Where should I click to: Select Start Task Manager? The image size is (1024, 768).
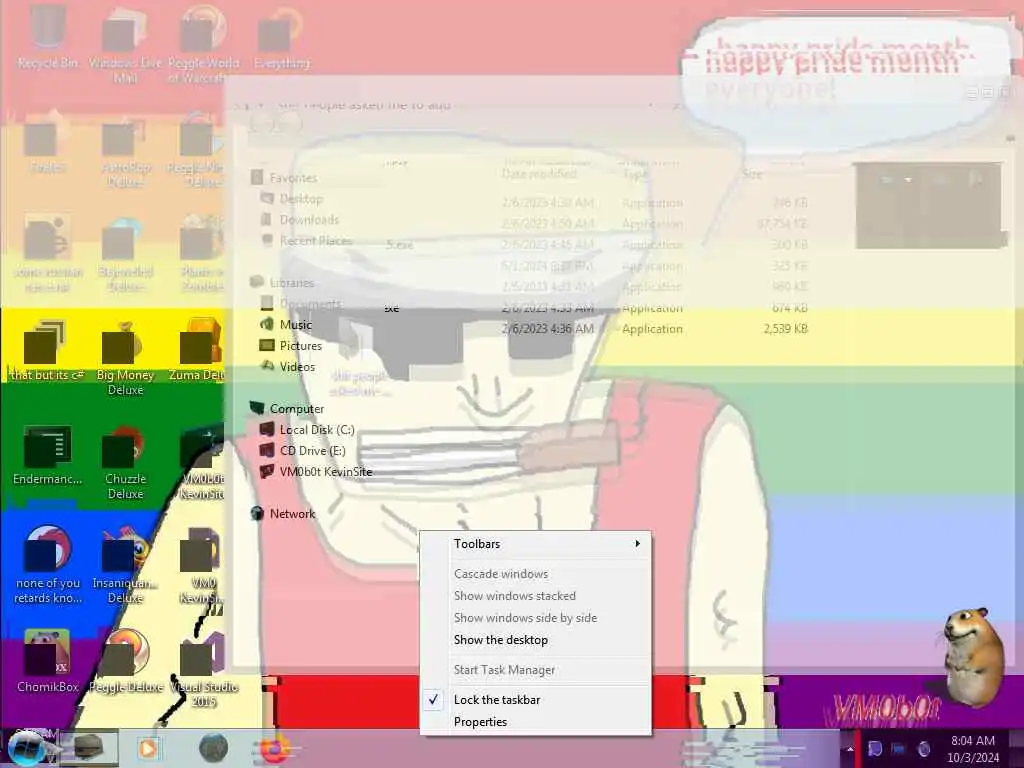[x=536, y=669]
